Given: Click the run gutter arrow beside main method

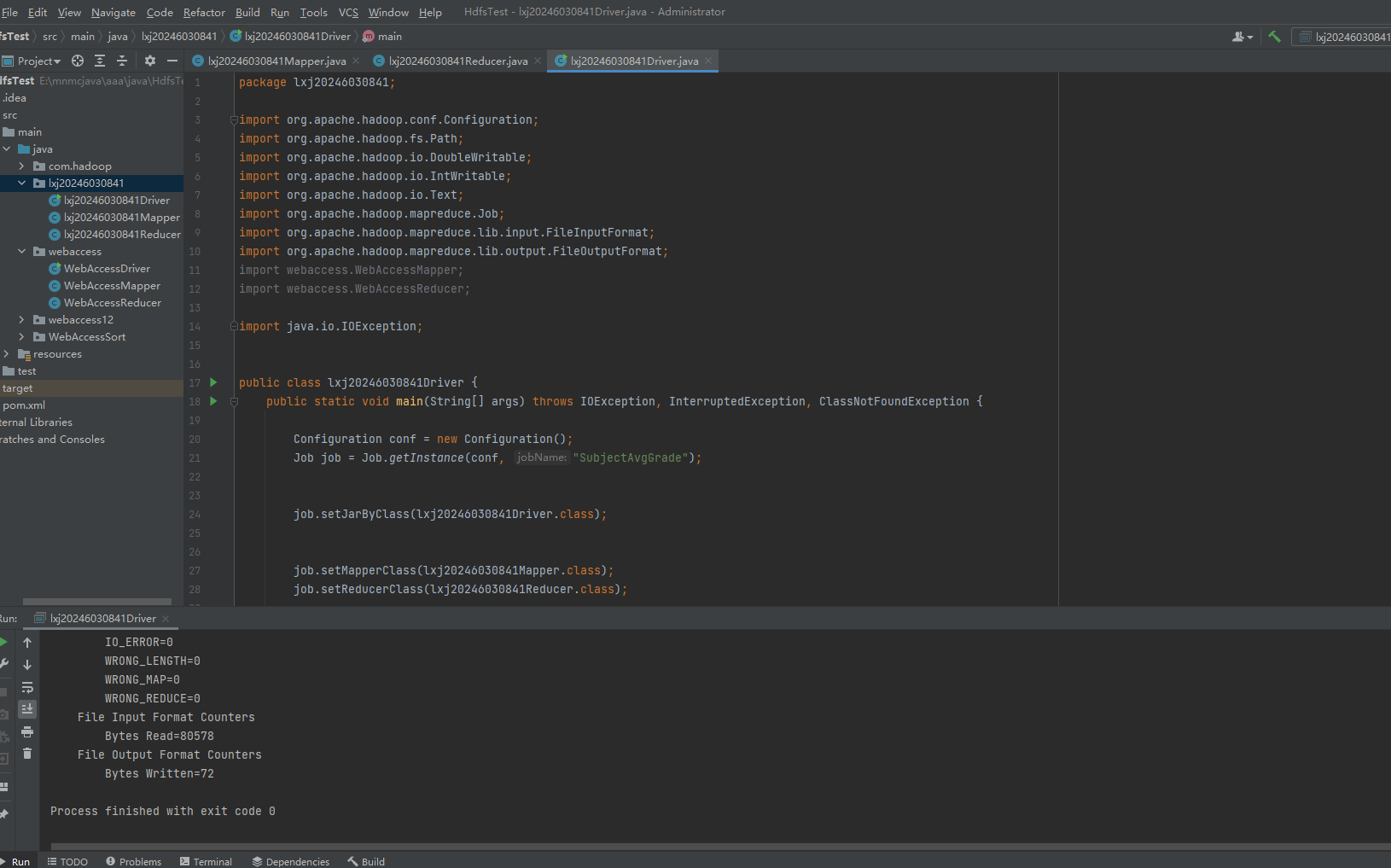Looking at the screenshot, I should coord(213,401).
